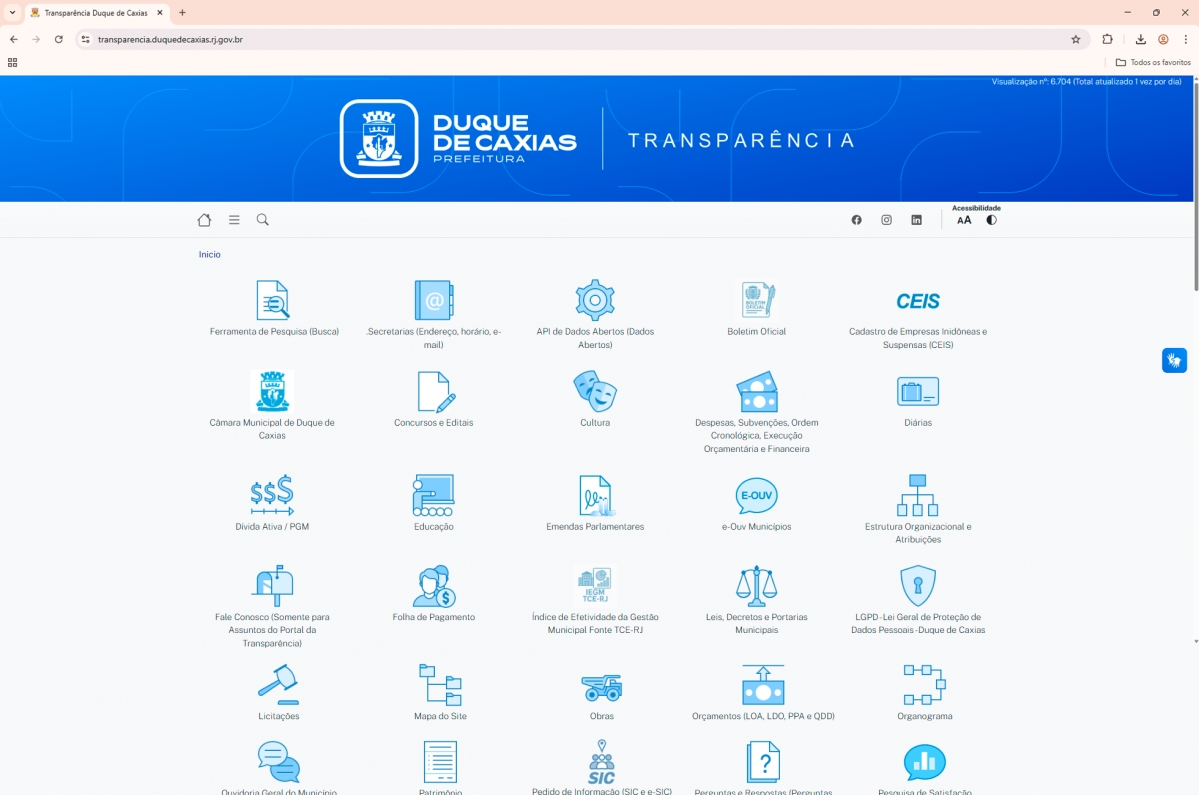Open the Ferramenta de Pesquisa search icon

click(x=273, y=300)
